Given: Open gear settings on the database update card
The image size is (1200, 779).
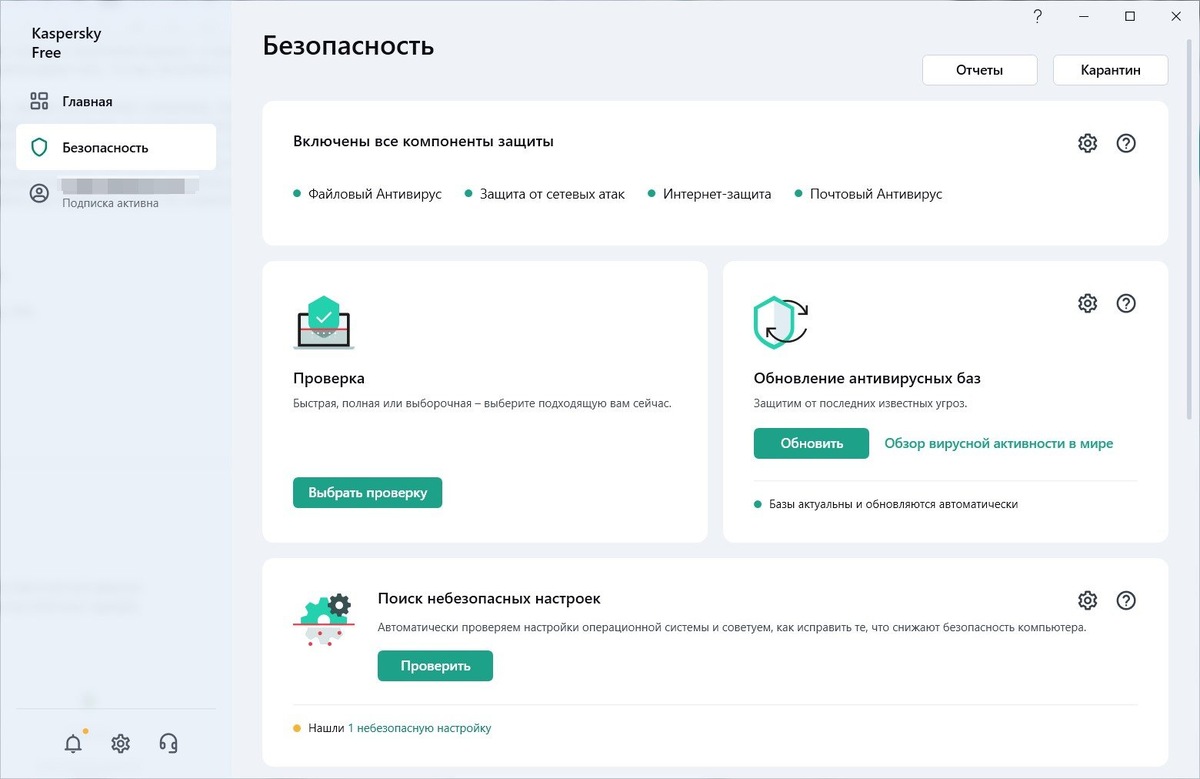Looking at the screenshot, I should 1087,303.
